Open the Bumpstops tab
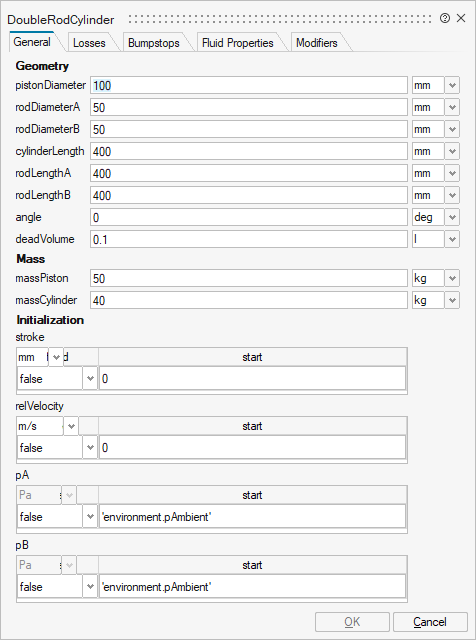The width and height of the screenshot is (476, 640). [153, 43]
